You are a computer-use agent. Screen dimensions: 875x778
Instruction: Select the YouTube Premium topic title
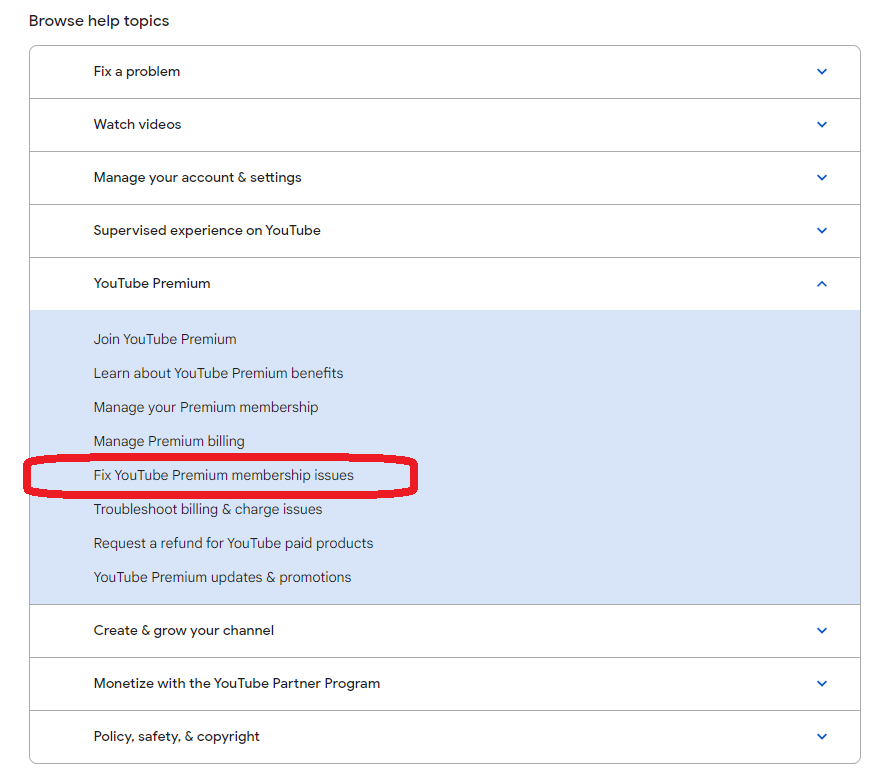coord(152,284)
